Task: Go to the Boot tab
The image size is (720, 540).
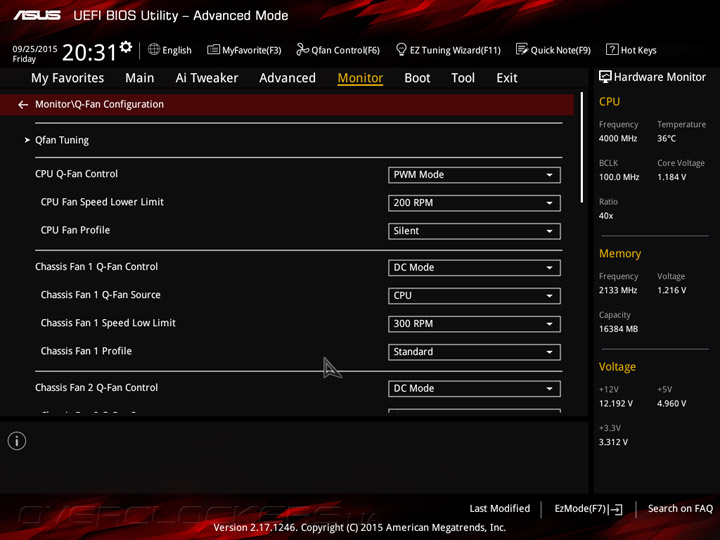Action: click(x=417, y=78)
